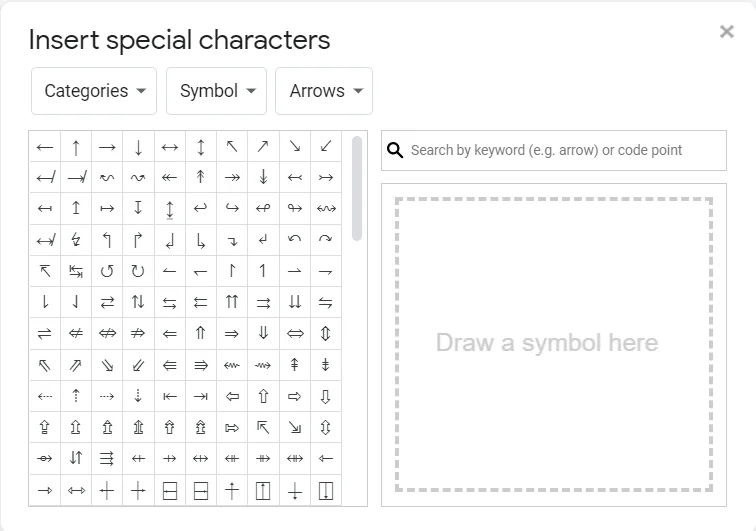Select the leftwards arrow to bar ⇤
Viewport: 756px width, 531px height.
pos(169,396)
